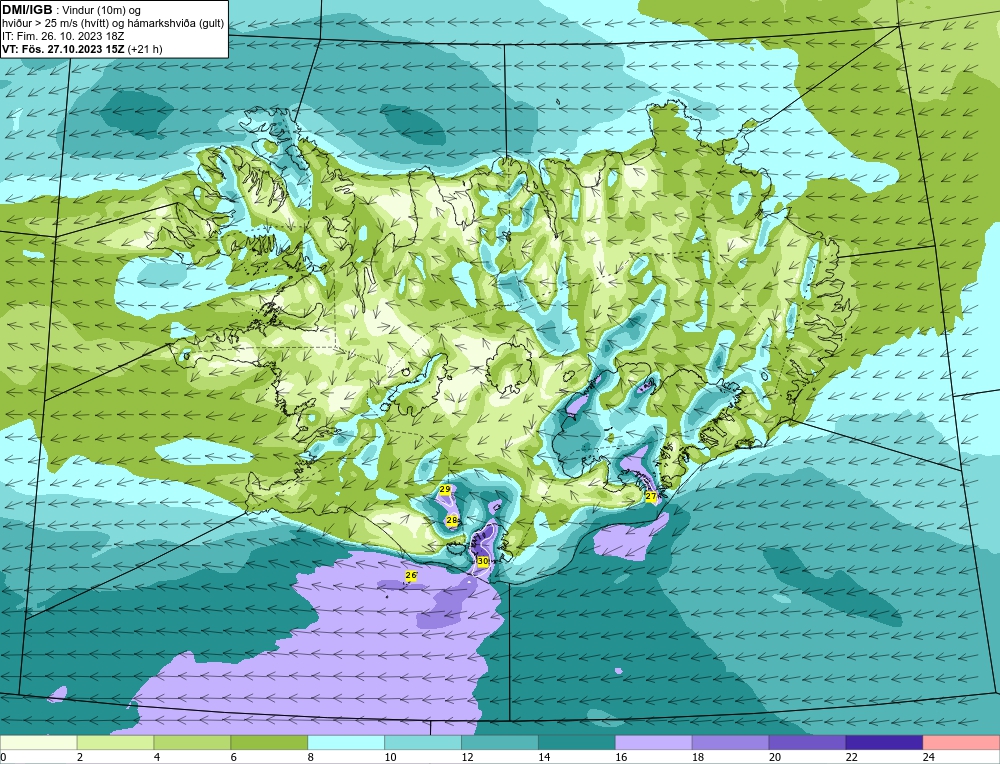
Task: Click the 8–10 m/s light cyan swatch
Action: click(346, 743)
